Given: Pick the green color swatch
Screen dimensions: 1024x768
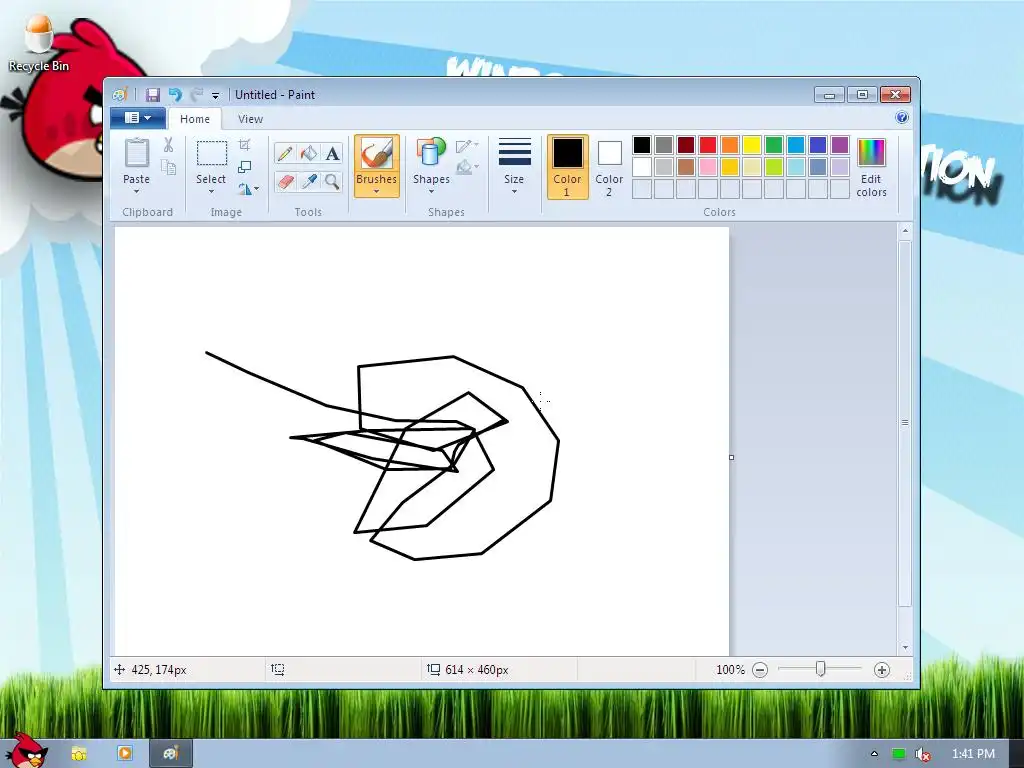Looking at the screenshot, I should point(774,145).
